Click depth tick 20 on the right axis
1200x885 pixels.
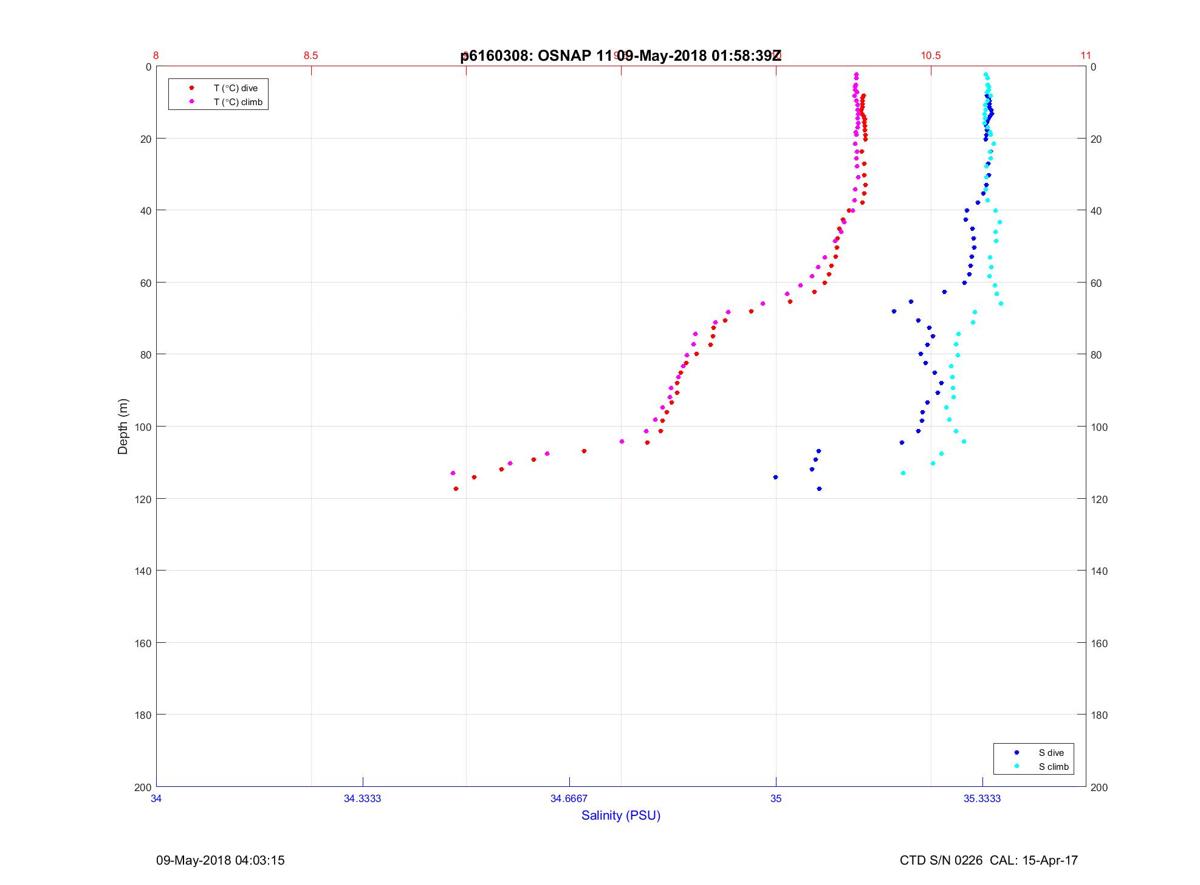point(1097,139)
